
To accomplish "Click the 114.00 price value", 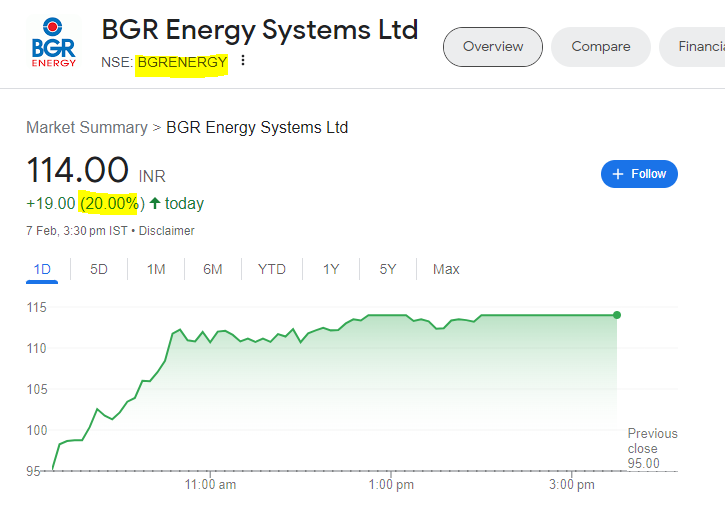I will (x=77, y=170).
